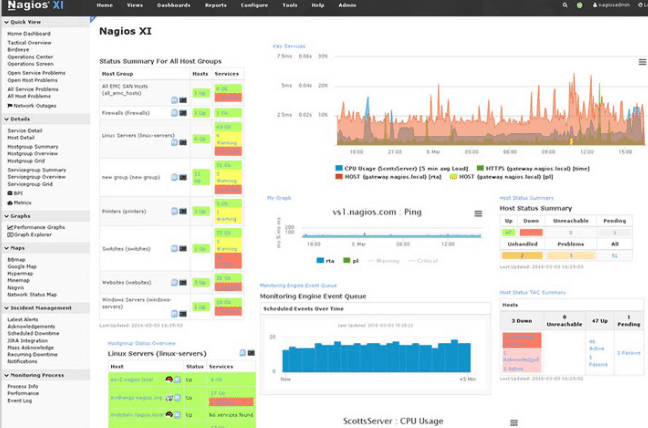Click the Network Outages flag item
The width and height of the screenshot is (648, 428).
(x=32, y=106)
